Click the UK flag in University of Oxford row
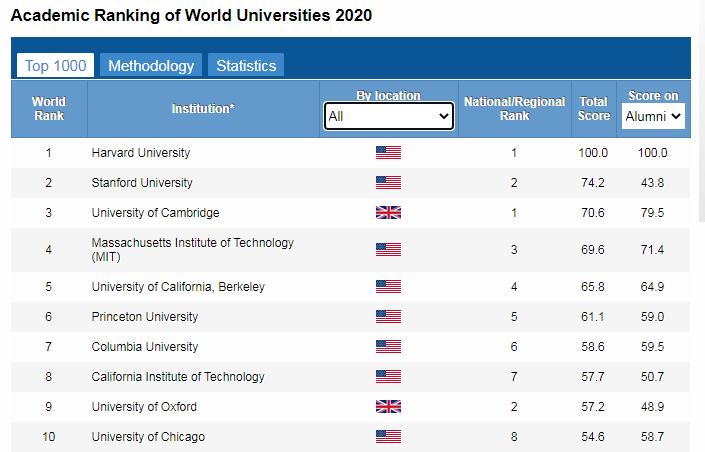 point(388,407)
